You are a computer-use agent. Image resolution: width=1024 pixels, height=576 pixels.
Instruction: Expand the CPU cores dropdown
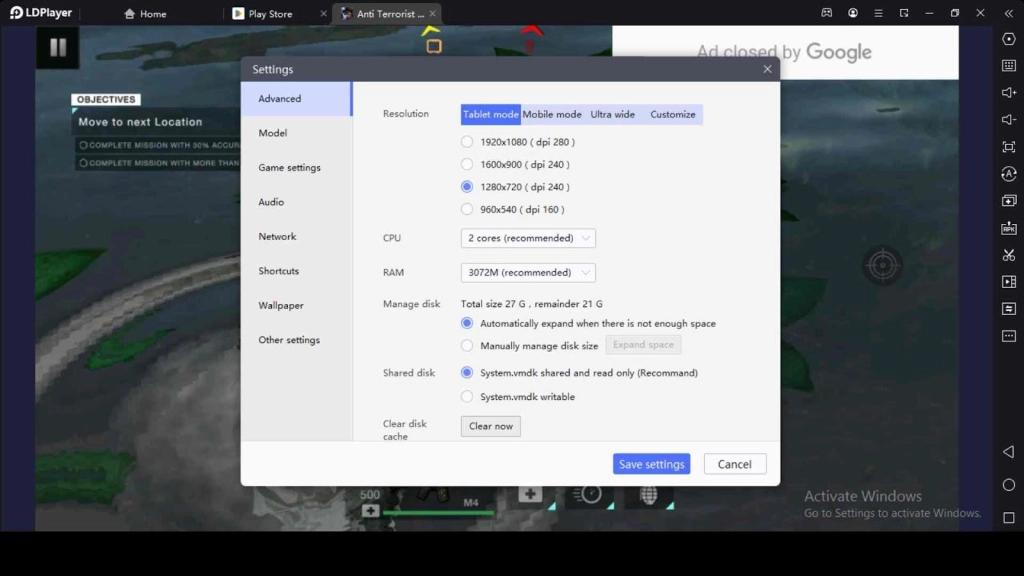(x=528, y=238)
